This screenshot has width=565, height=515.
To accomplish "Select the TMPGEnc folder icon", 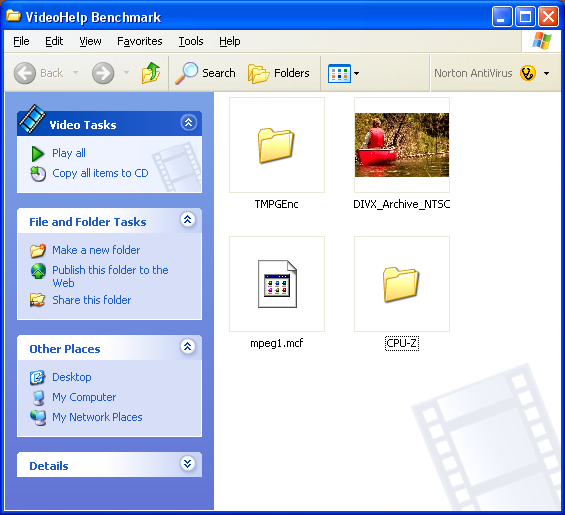I will tap(276, 145).
